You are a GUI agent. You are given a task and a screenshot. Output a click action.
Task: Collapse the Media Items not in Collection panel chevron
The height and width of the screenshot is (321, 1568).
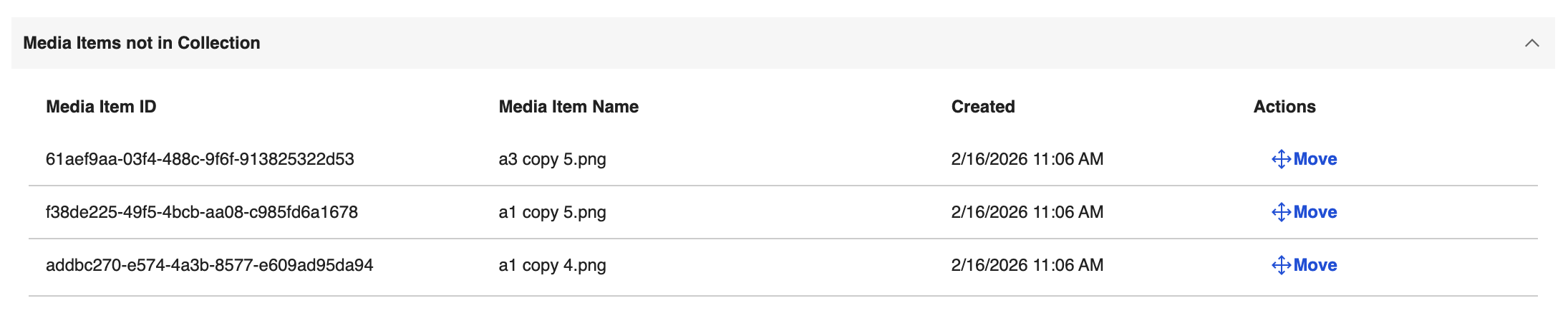coord(1531,43)
